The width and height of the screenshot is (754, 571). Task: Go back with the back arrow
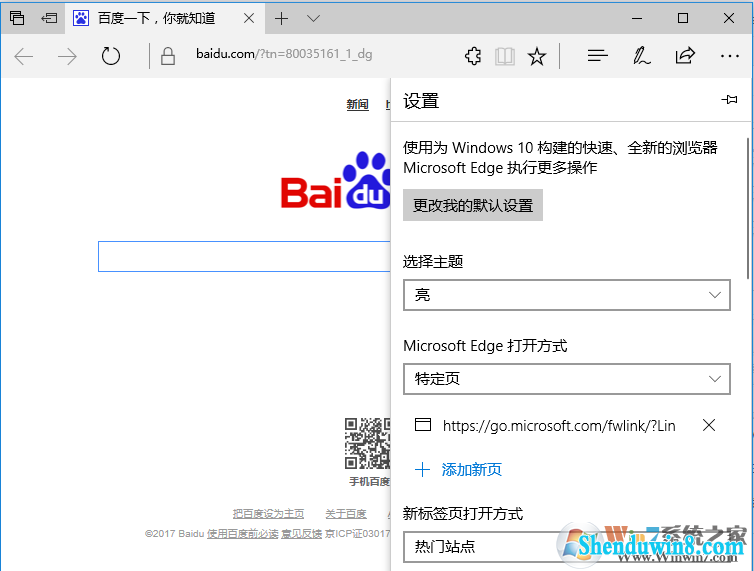24,56
